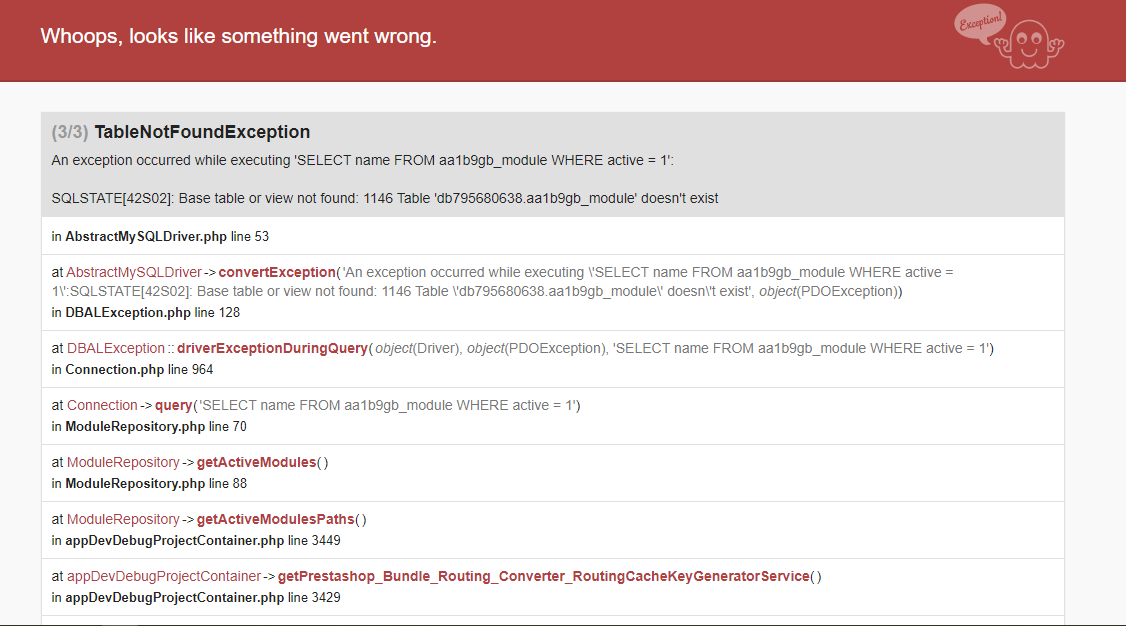Open the AbstractMySQLDriver class link
The width and height of the screenshot is (1126, 626).
tap(134, 272)
